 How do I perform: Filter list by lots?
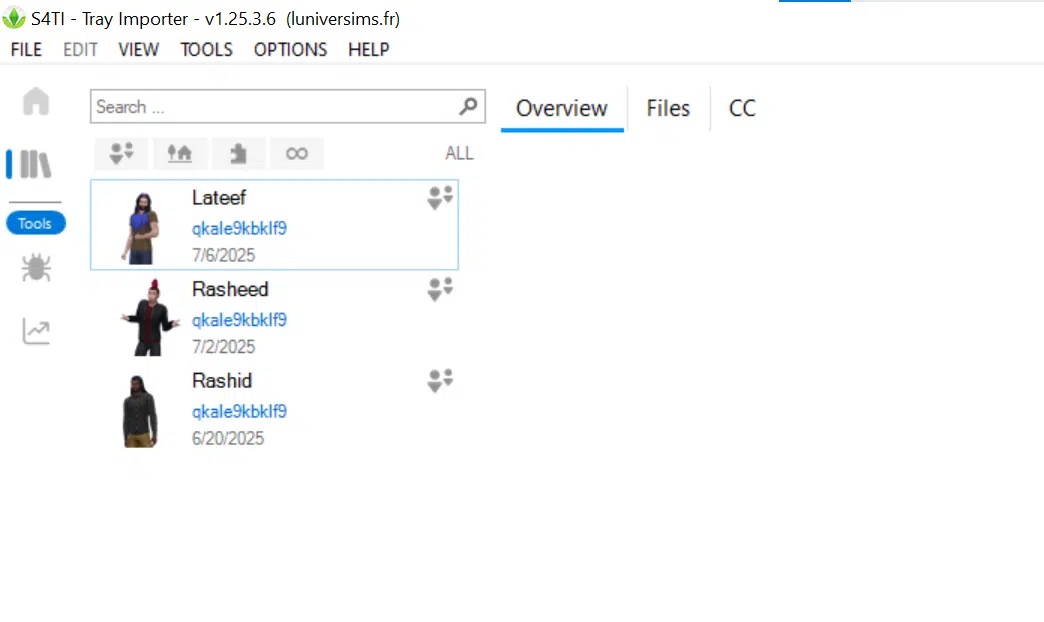coord(180,153)
